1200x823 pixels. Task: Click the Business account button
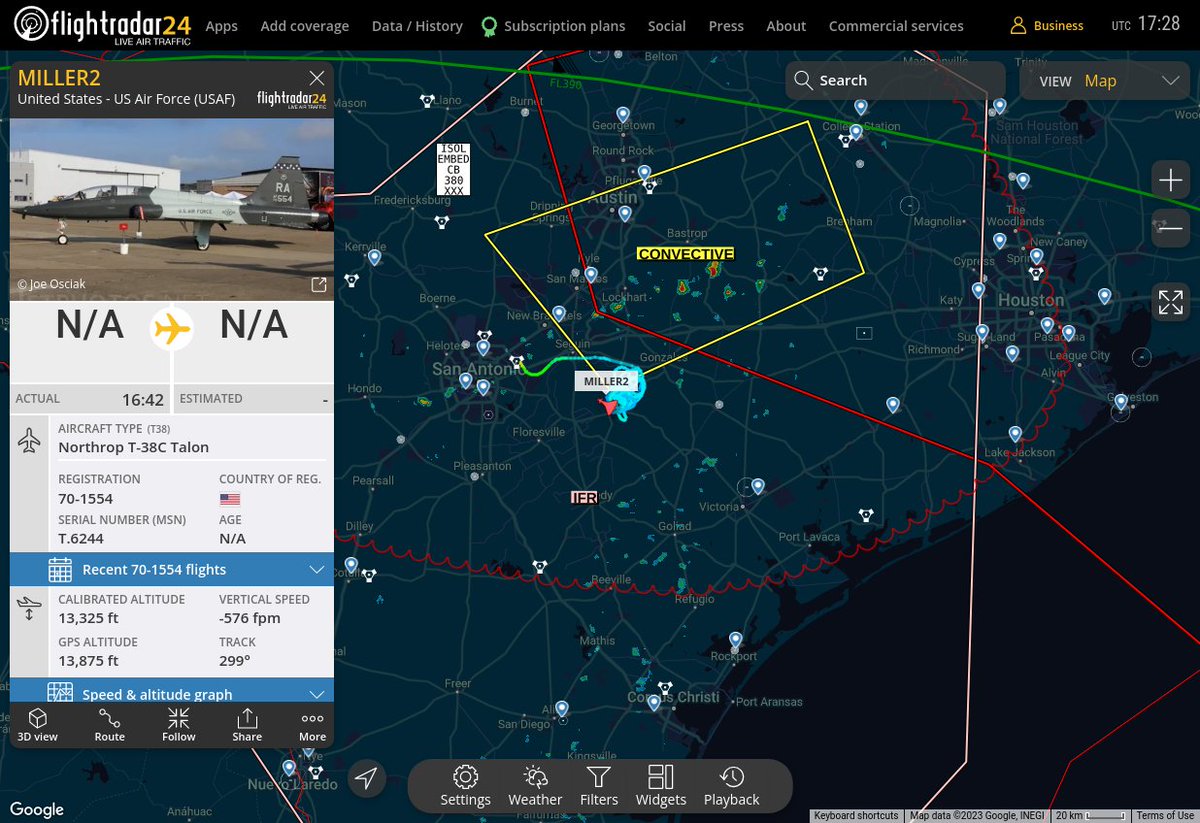tap(1046, 26)
